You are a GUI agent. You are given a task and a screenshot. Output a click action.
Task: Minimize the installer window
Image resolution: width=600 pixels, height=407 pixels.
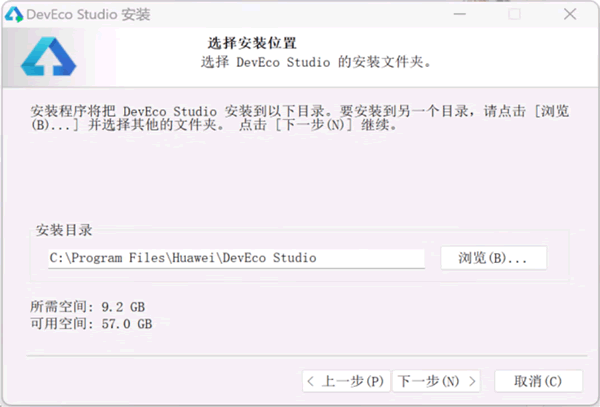(x=460, y=14)
